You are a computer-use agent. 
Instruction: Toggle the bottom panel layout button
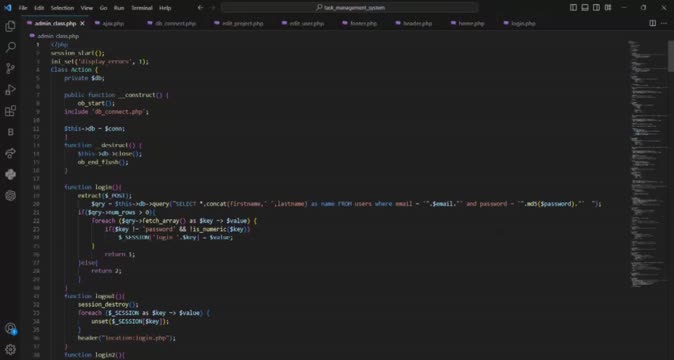point(585,7)
